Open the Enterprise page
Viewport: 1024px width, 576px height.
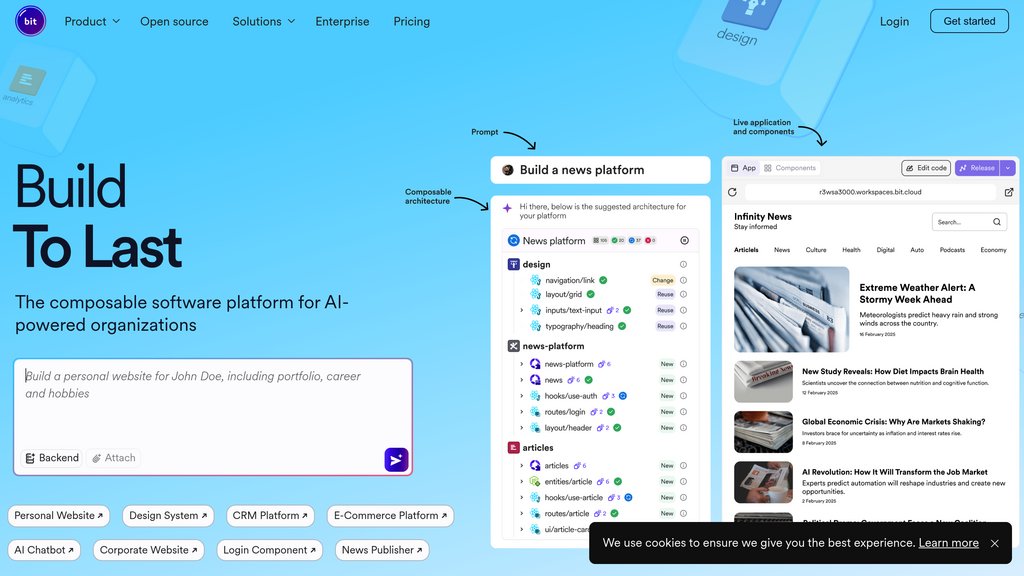coord(342,22)
